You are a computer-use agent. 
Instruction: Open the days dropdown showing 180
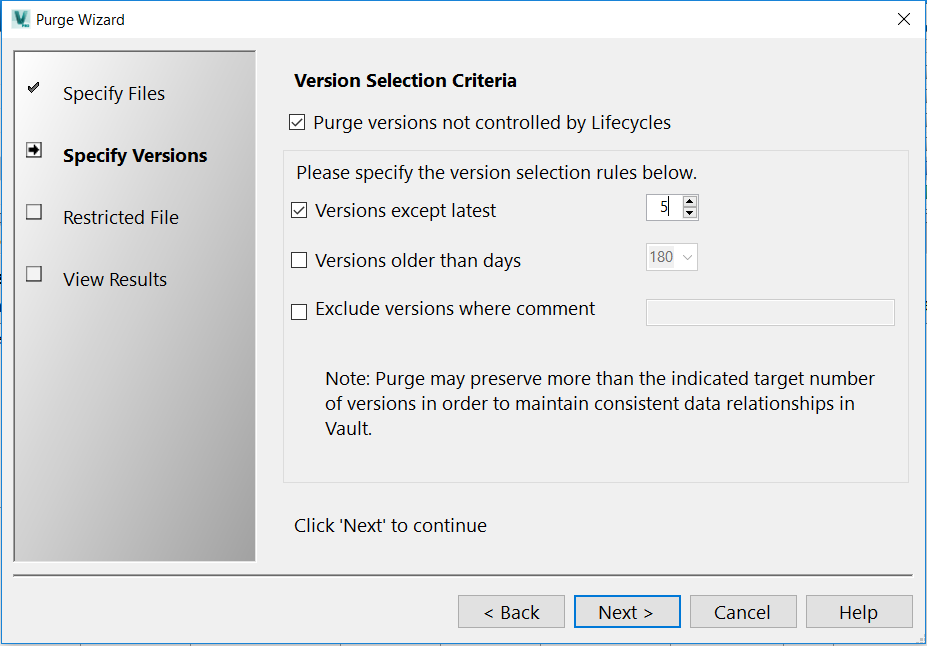pyautogui.click(x=687, y=257)
